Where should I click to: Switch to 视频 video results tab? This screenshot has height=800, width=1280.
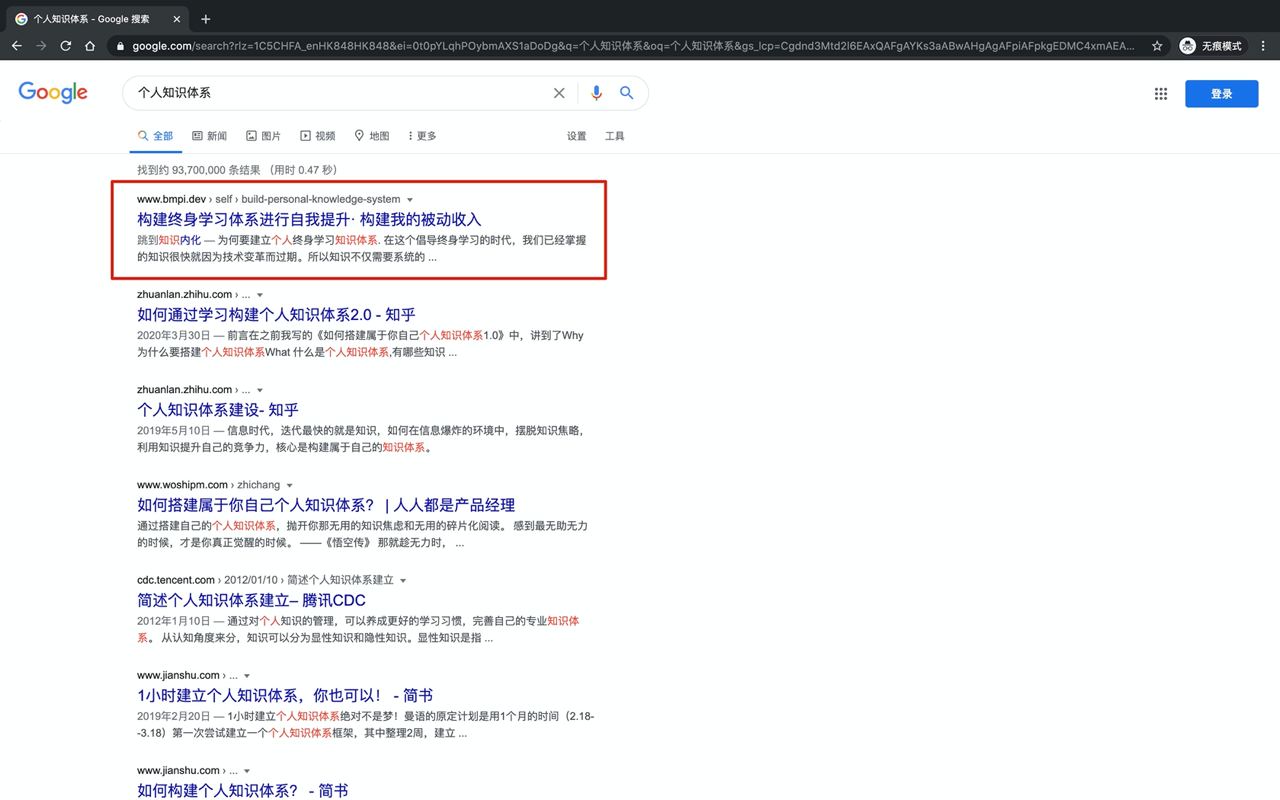[317, 136]
